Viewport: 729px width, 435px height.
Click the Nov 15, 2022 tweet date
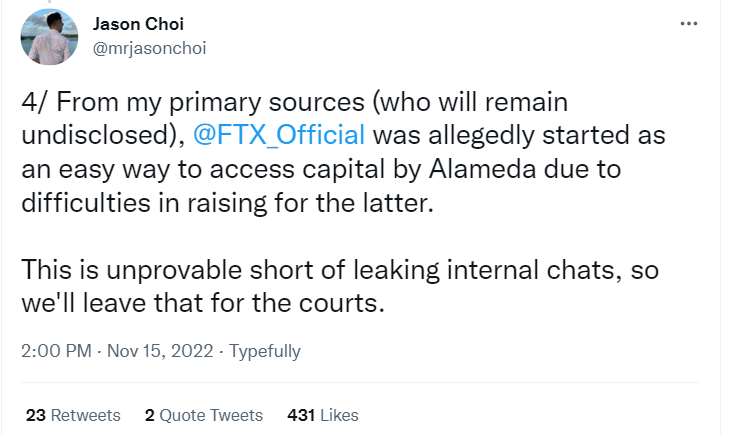coord(161,351)
